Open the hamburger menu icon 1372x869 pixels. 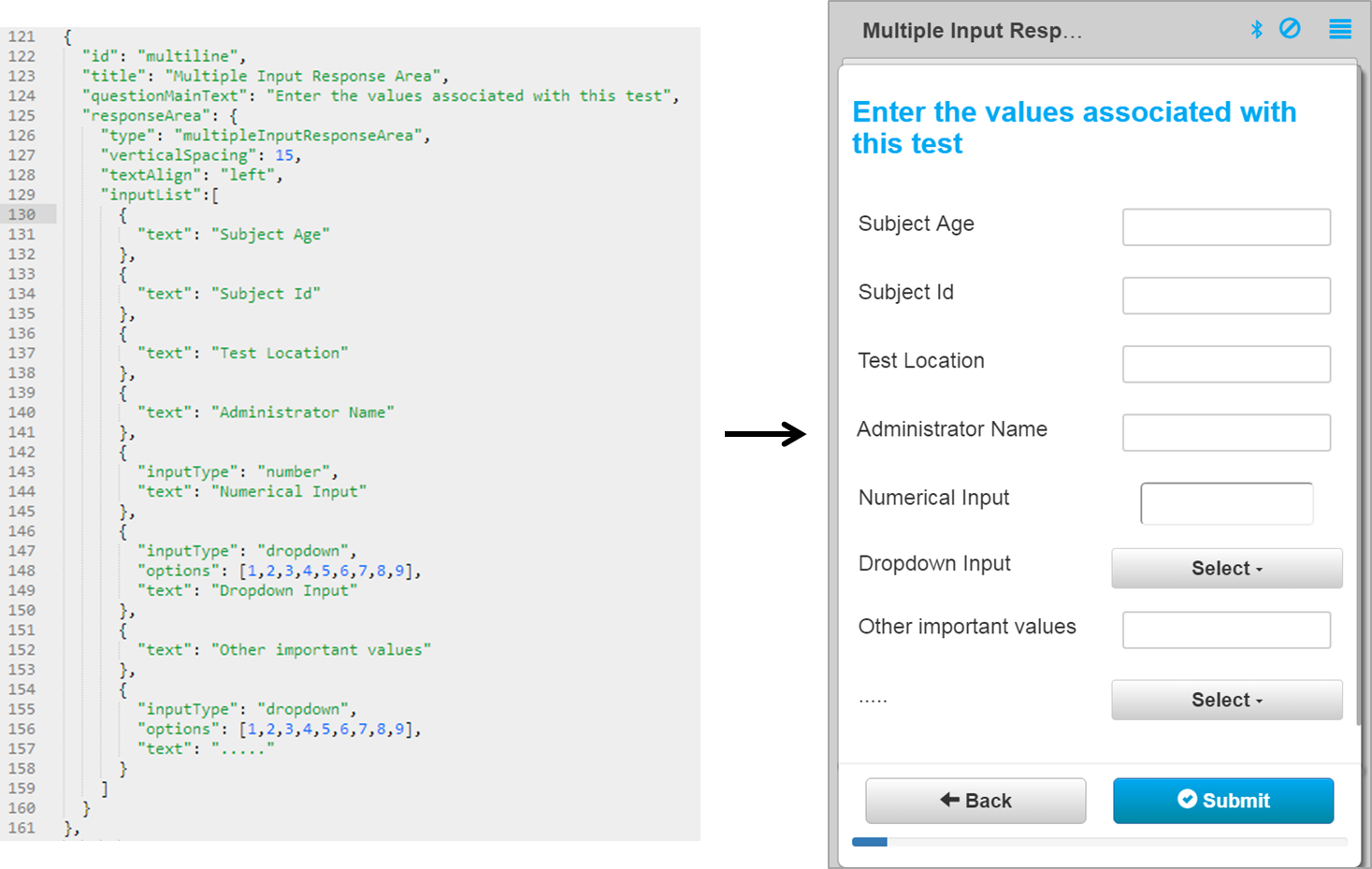click(x=1339, y=30)
